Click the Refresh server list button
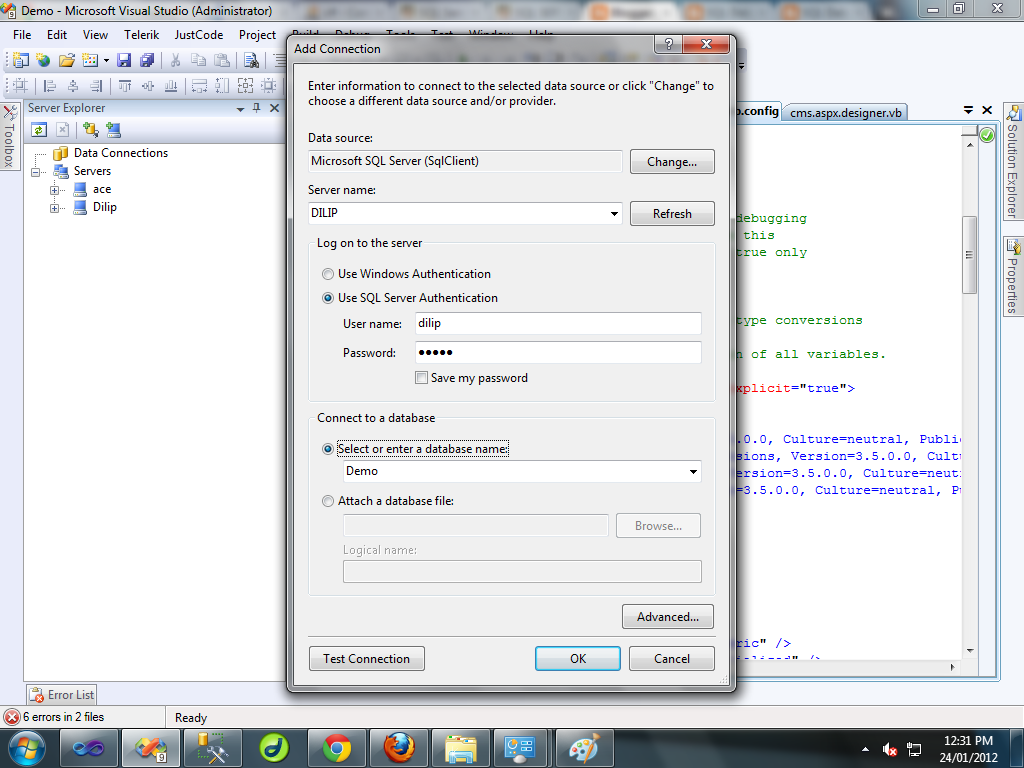This screenshot has width=1024, height=768. pos(672,214)
